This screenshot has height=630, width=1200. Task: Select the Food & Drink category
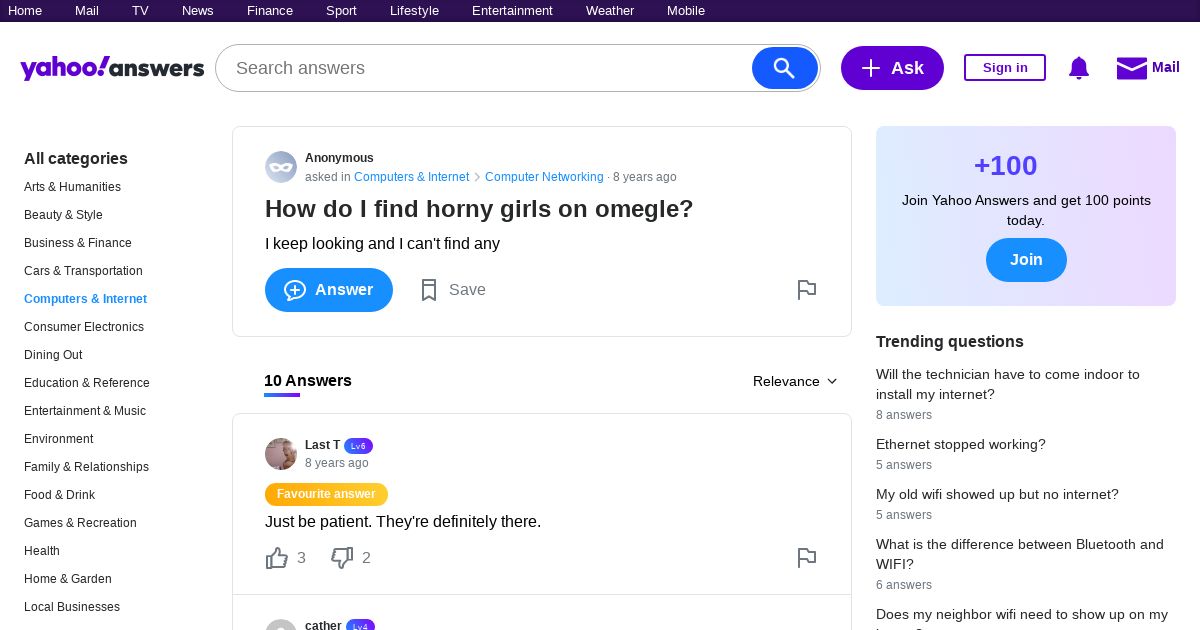60,495
